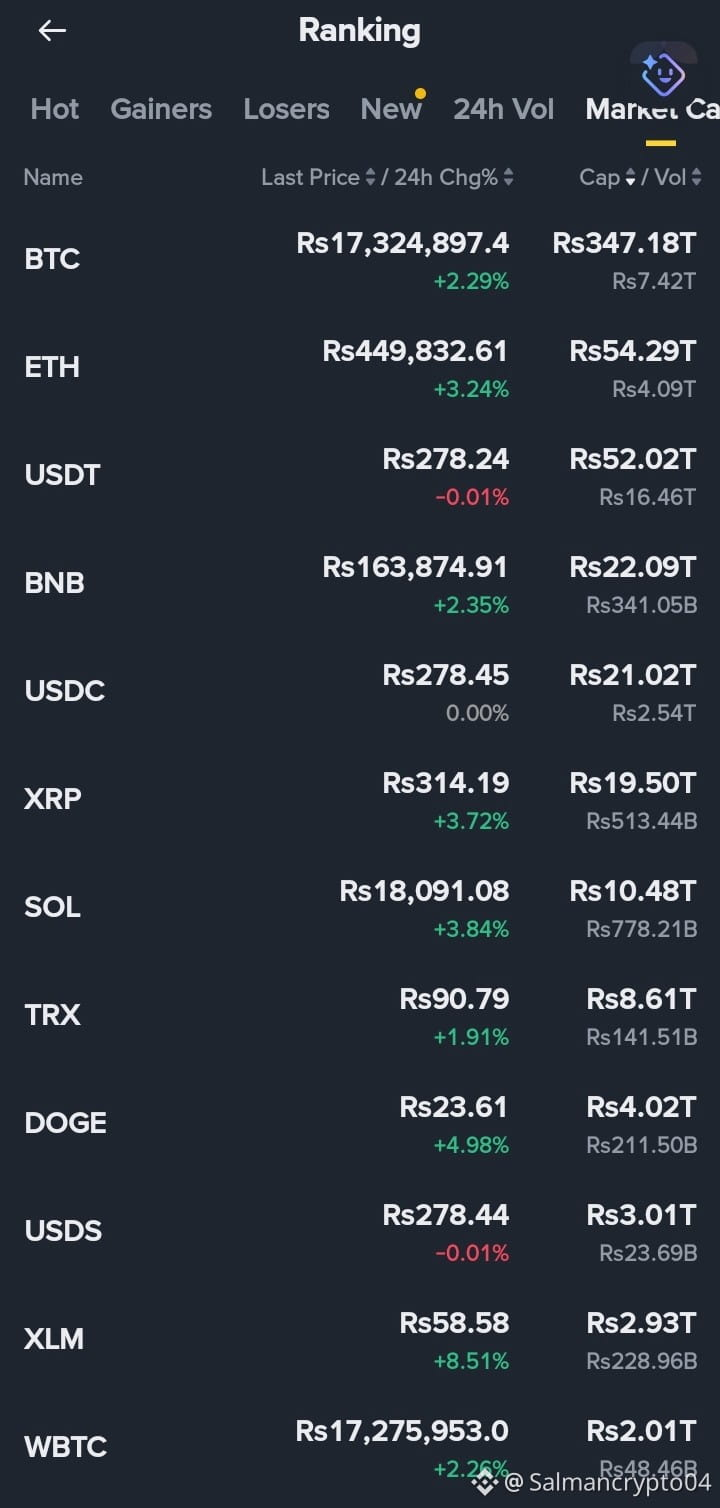The height and width of the screenshot is (1508, 720).
Task: Select the New tab
Action: [x=391, y=109]
